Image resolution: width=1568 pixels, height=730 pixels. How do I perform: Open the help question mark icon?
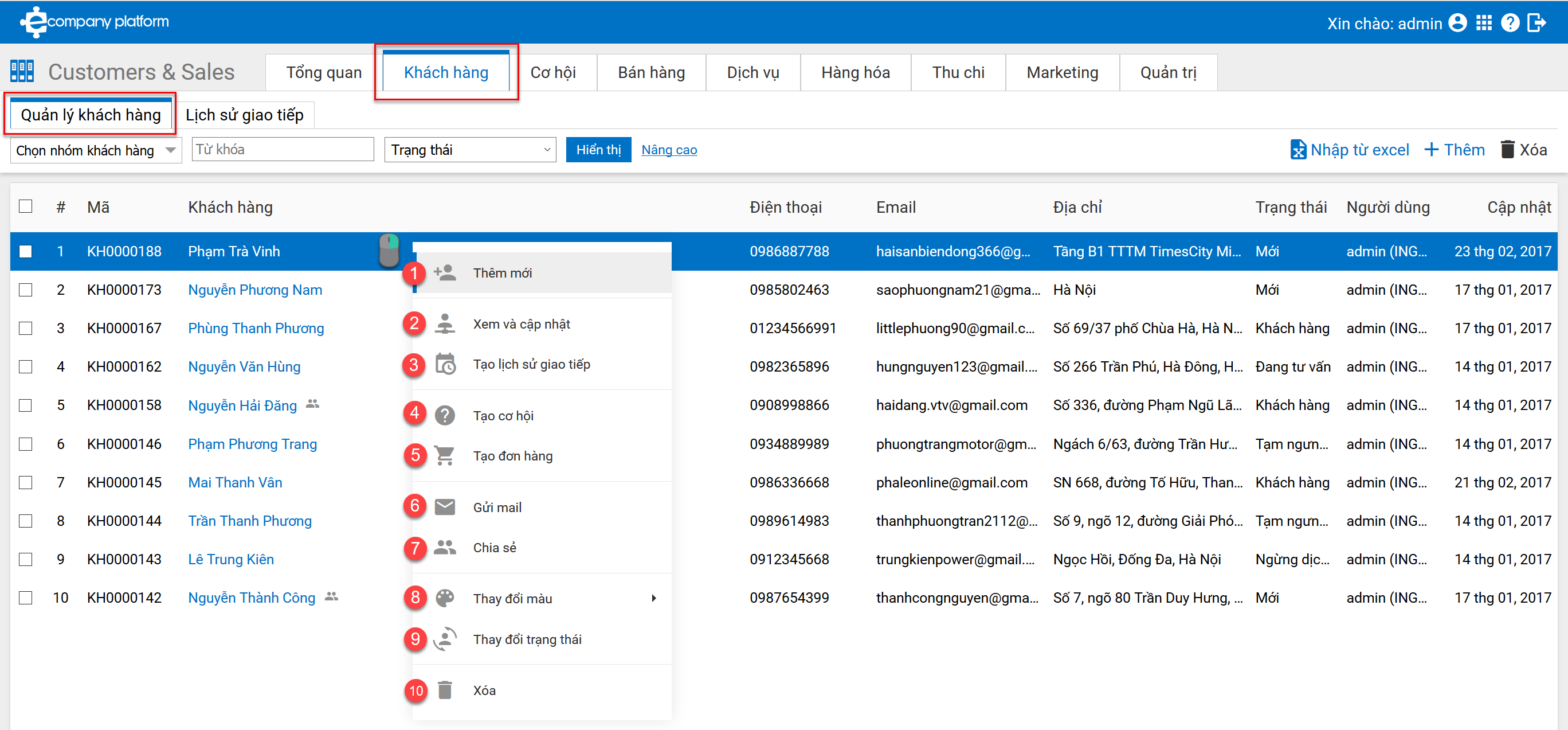tap(1510, 23)
